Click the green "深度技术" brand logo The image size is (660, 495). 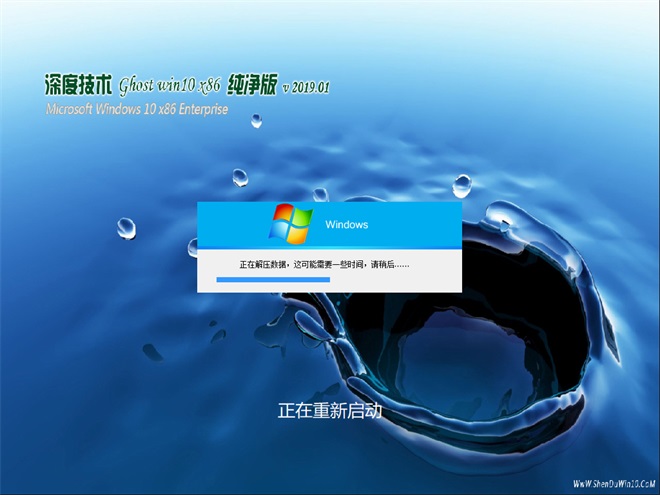pyautogui.click(x=78, y=84)
